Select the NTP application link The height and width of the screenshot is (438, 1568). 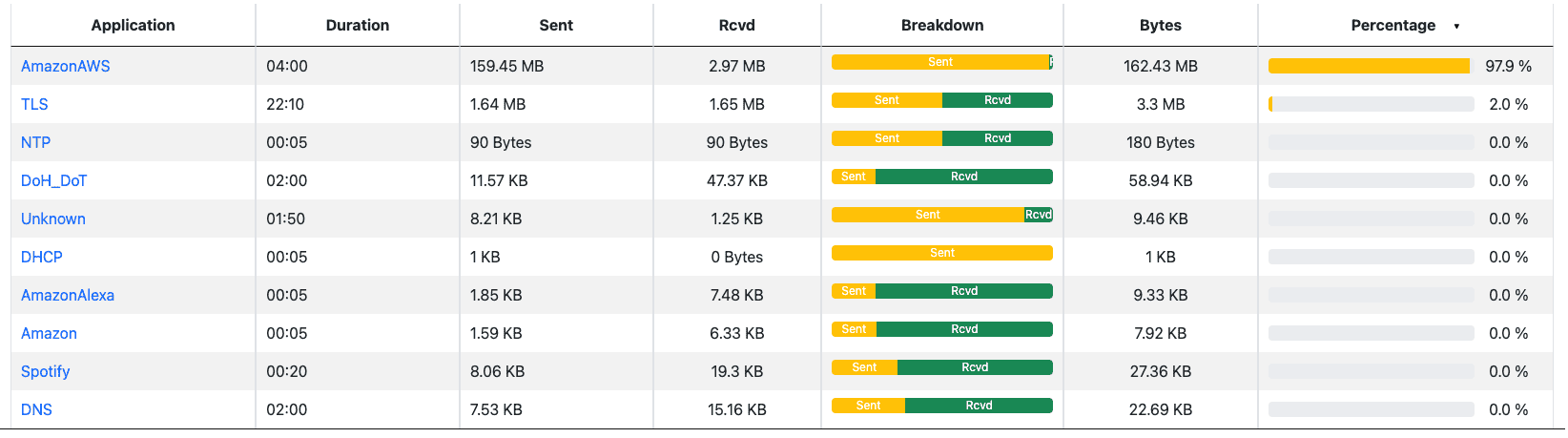click(35, 142)
